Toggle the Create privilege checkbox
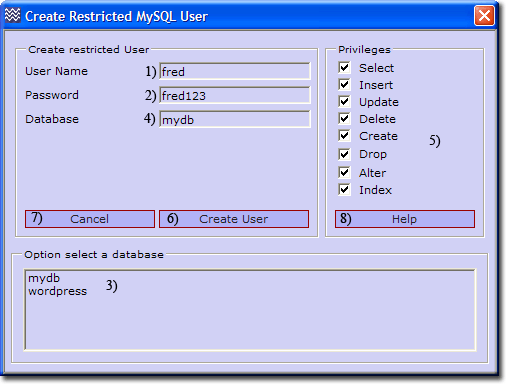 point(344,136)
